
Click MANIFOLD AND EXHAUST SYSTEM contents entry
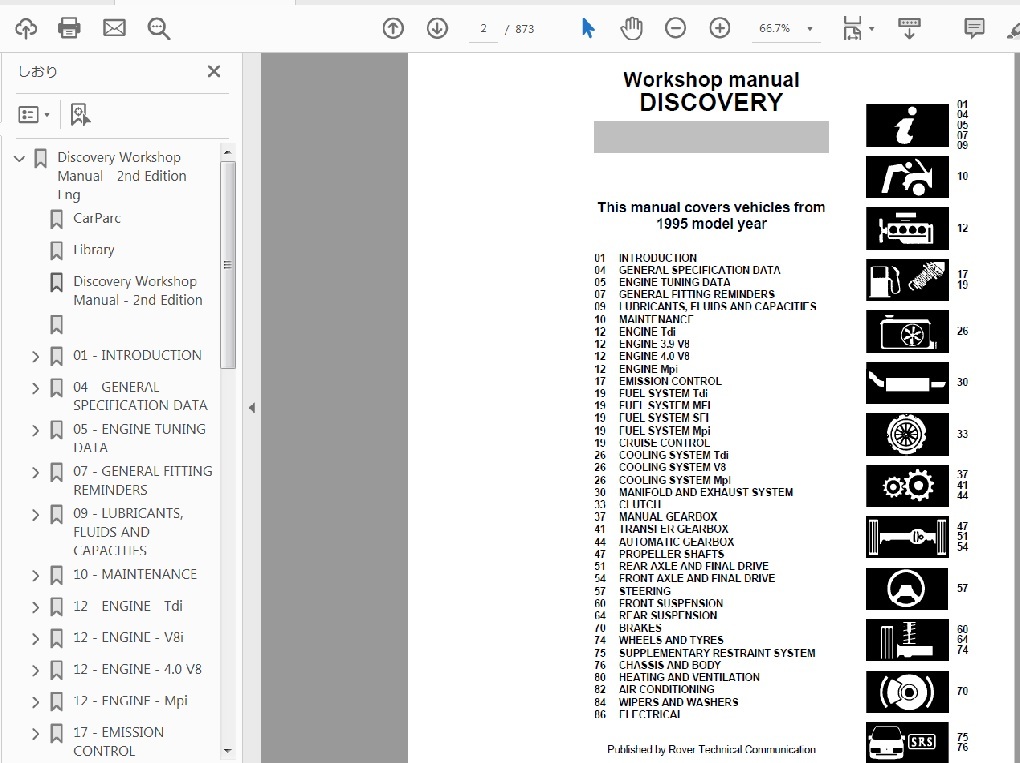pyautogui.click(x=706, y=492)
